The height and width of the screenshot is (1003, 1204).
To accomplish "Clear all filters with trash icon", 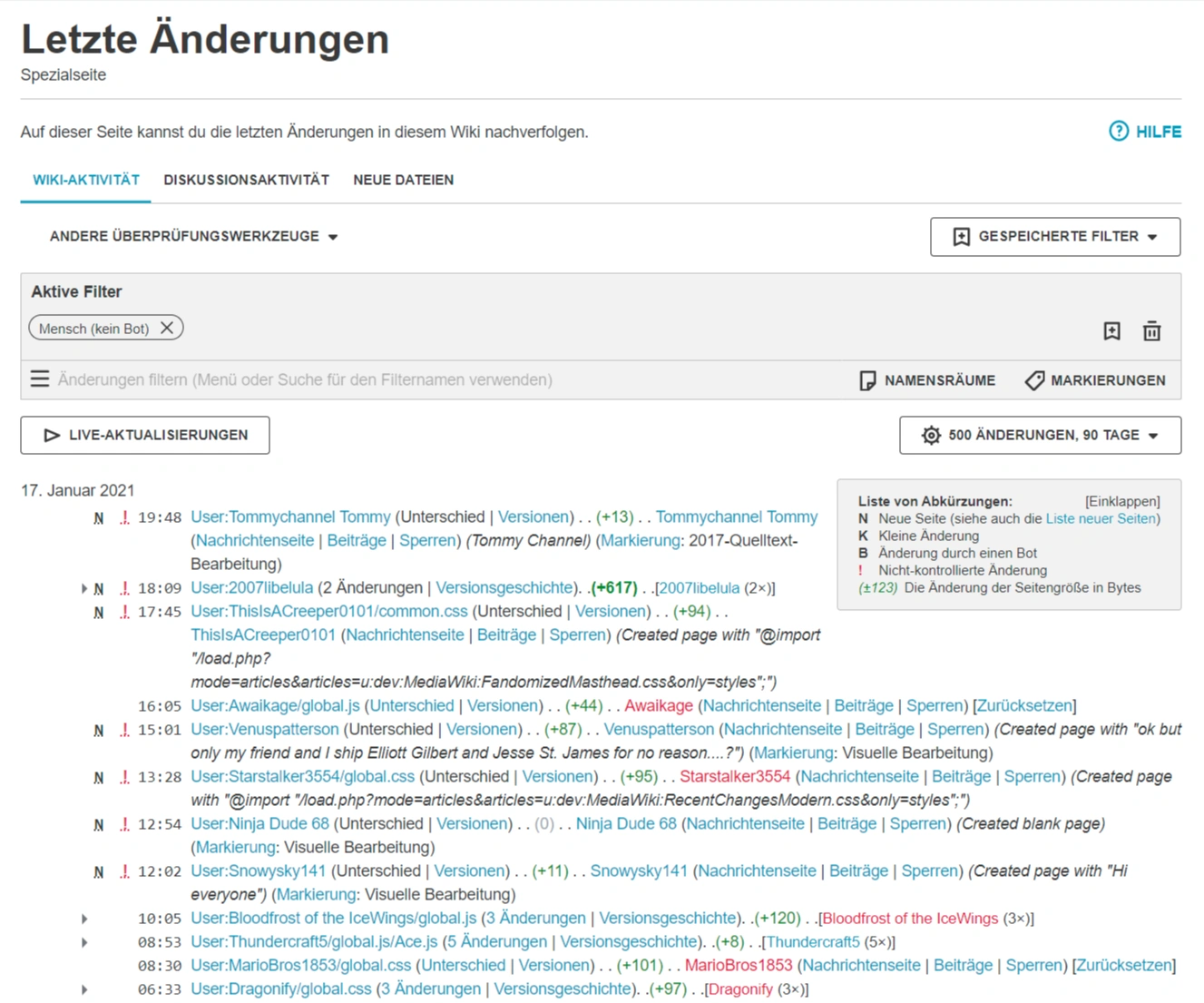I will point(1152,331).
